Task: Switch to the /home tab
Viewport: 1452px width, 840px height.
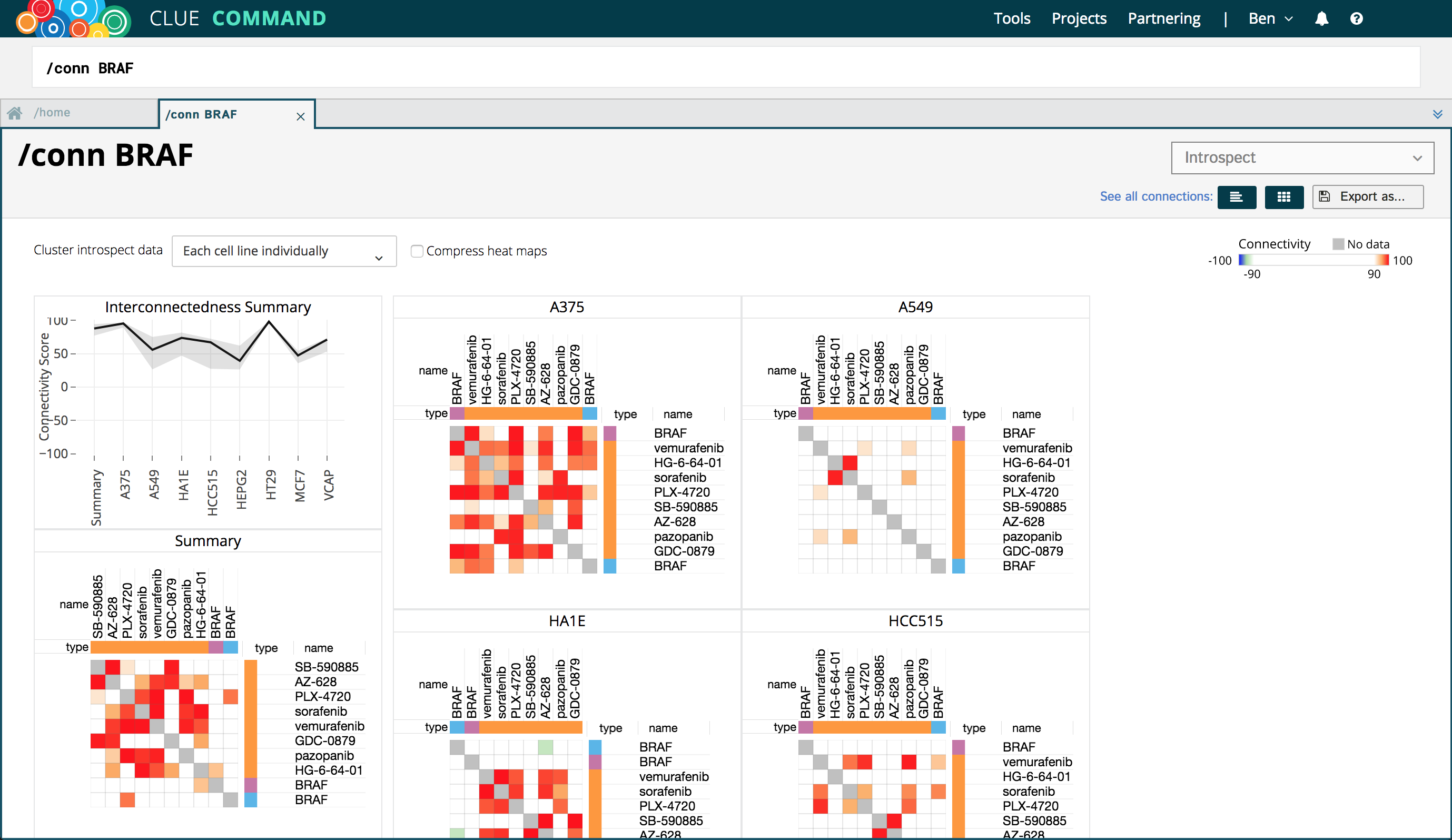Action: pos(80,113)
